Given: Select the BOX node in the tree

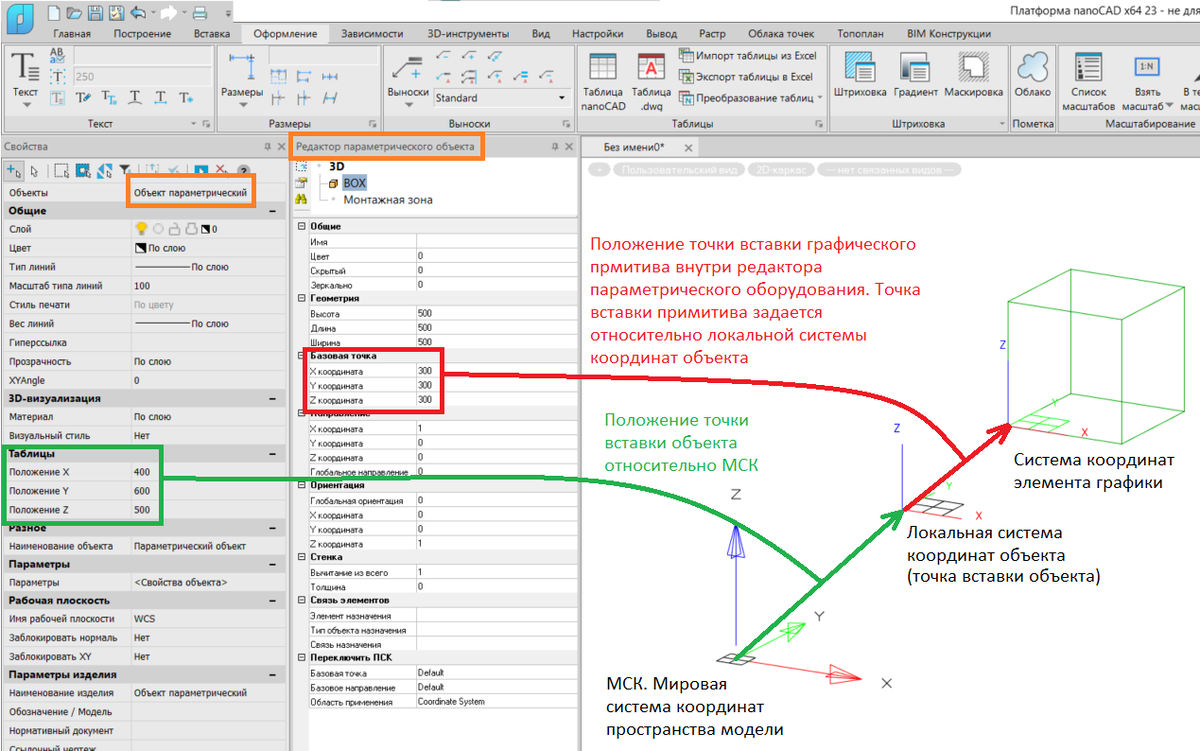Looking at the screenshot, I should click(x=354, y=183).
